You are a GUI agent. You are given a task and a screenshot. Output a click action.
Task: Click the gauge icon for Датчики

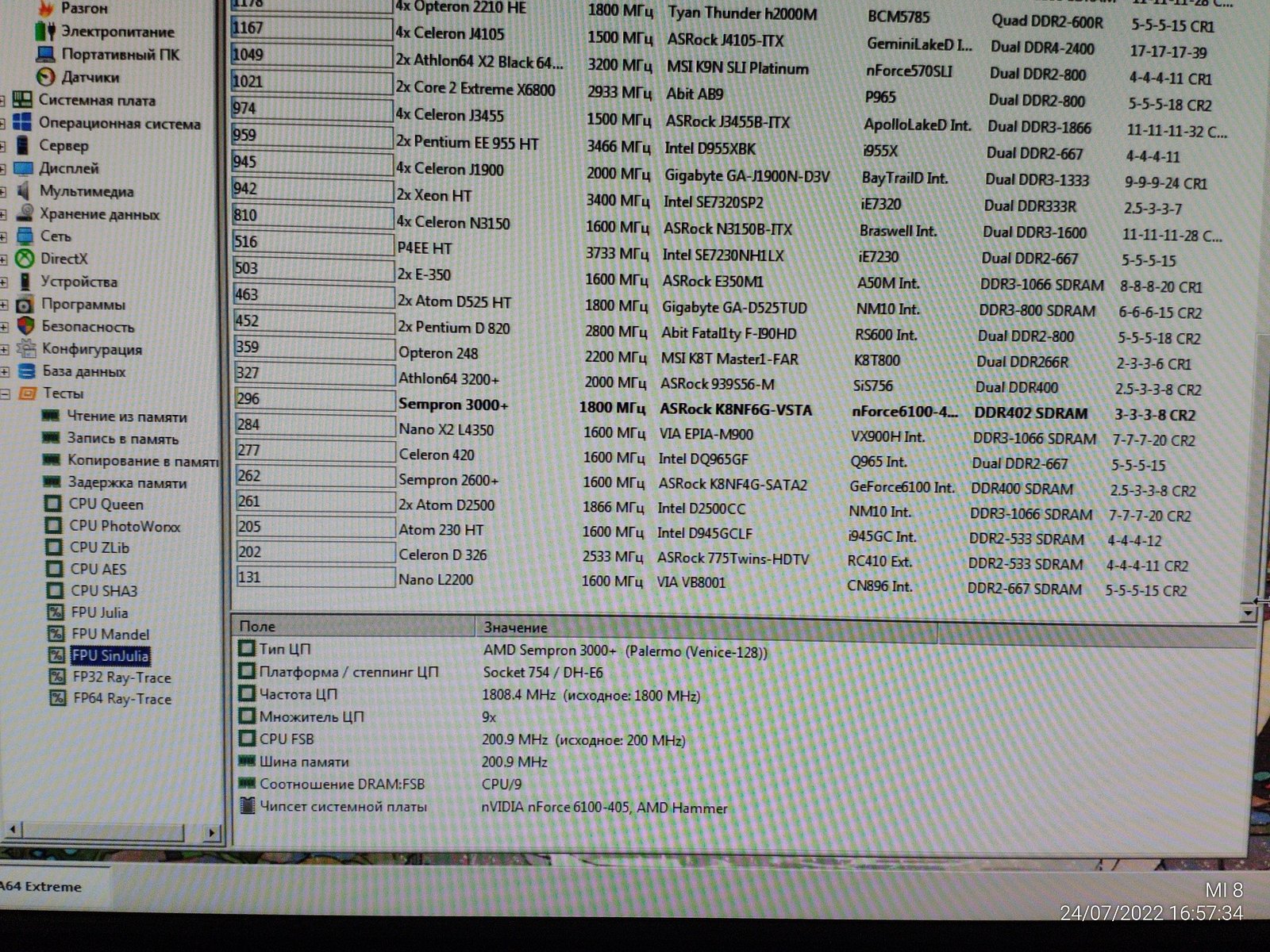[46, 77]
